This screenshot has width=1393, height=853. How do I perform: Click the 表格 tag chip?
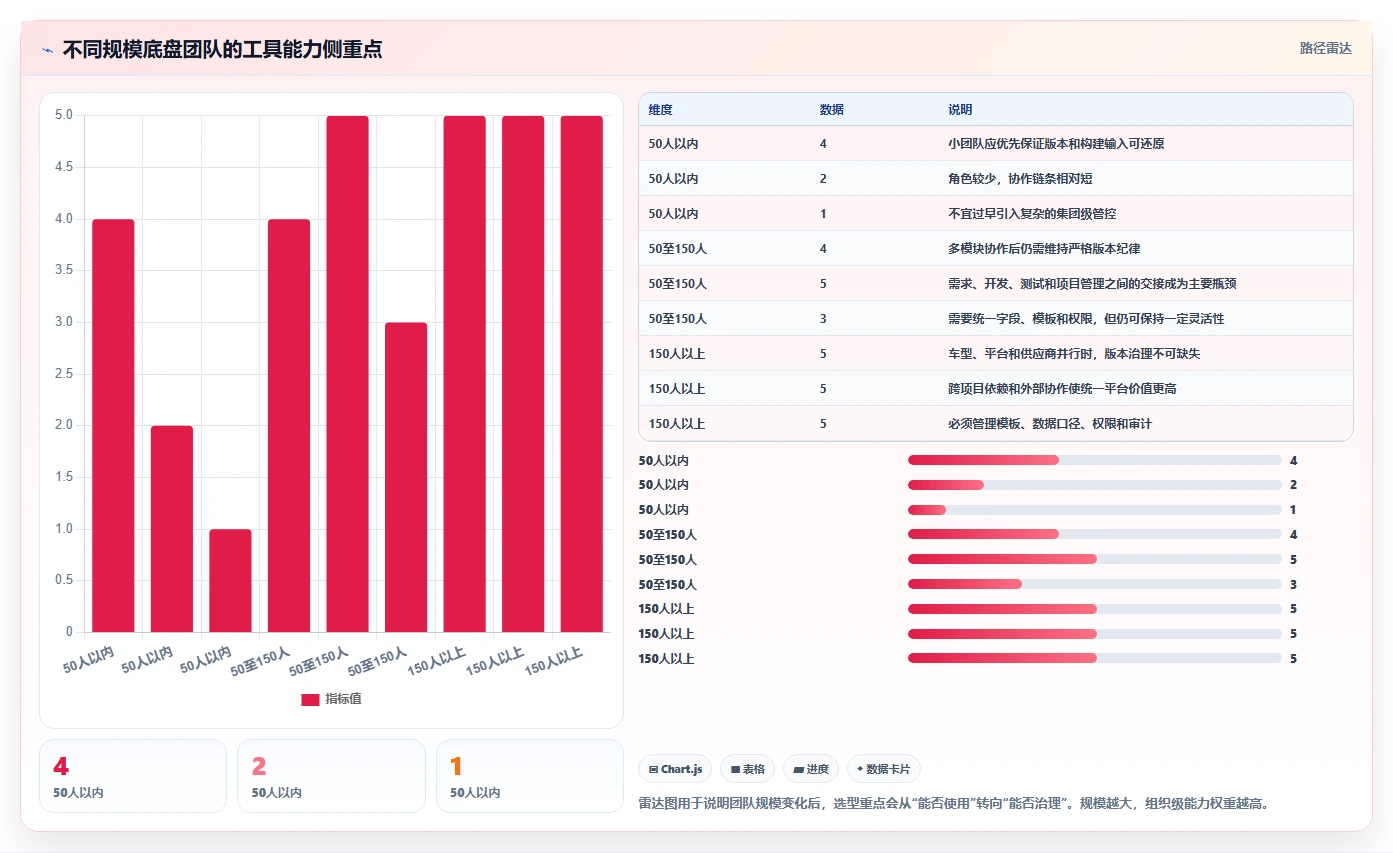coord(748,769)
